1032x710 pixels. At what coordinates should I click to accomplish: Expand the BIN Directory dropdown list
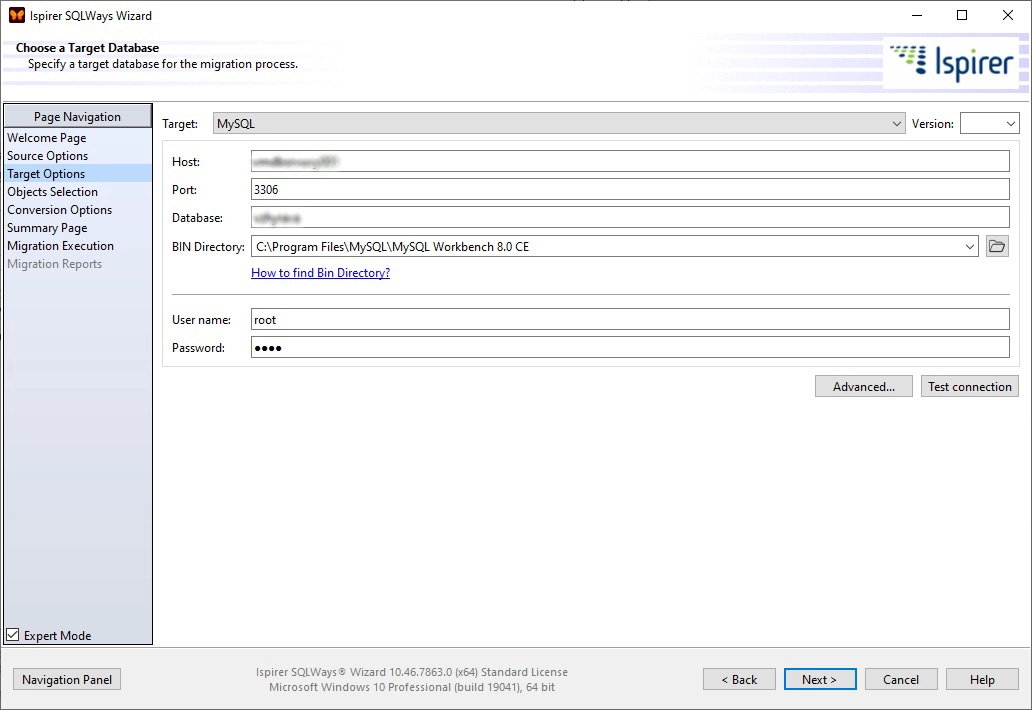click(x=969, y=246)
